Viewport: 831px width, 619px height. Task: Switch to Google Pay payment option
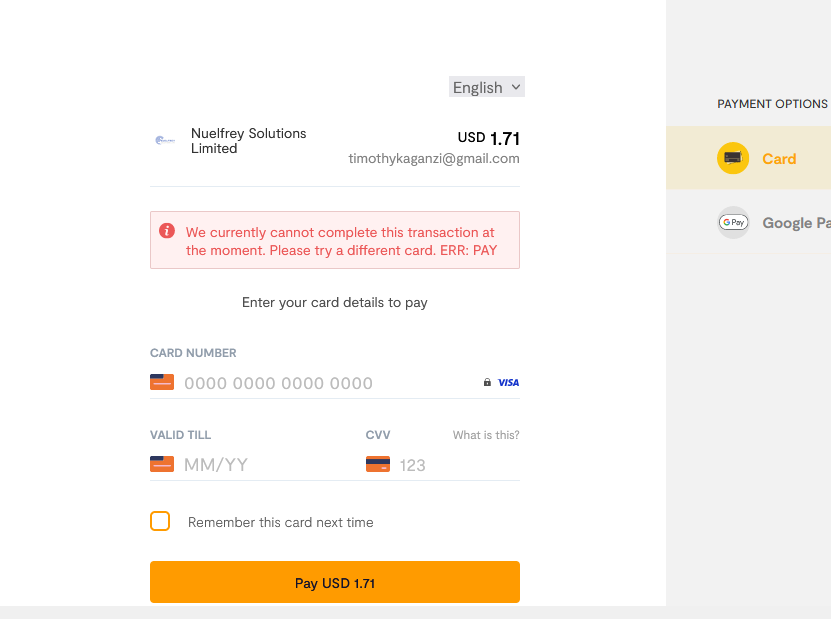pyautogui.click(x=795, y=223)
